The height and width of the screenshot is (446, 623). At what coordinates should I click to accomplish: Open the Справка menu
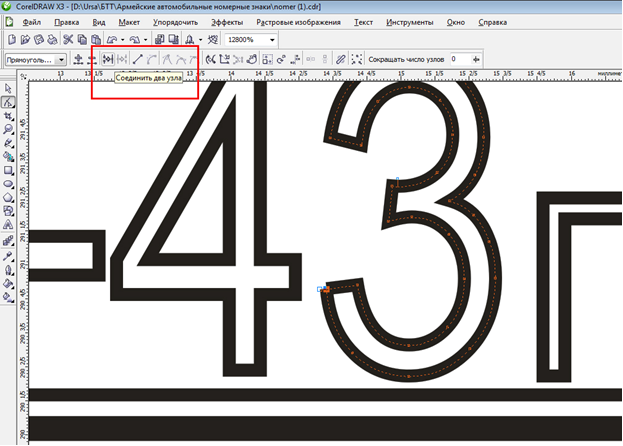tap(493, 22)
